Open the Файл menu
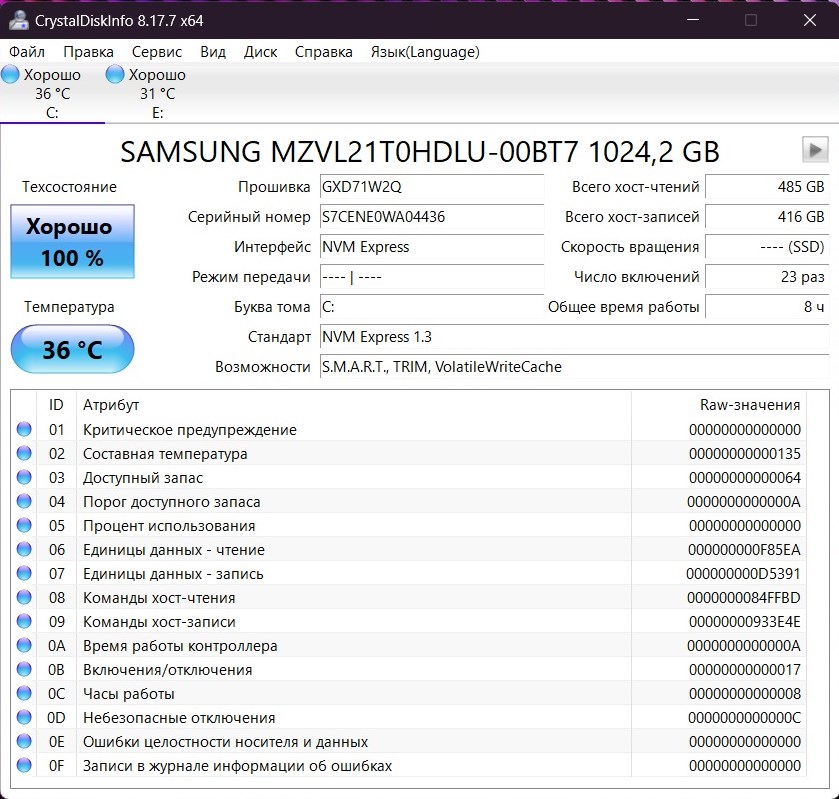 (27, 52)
